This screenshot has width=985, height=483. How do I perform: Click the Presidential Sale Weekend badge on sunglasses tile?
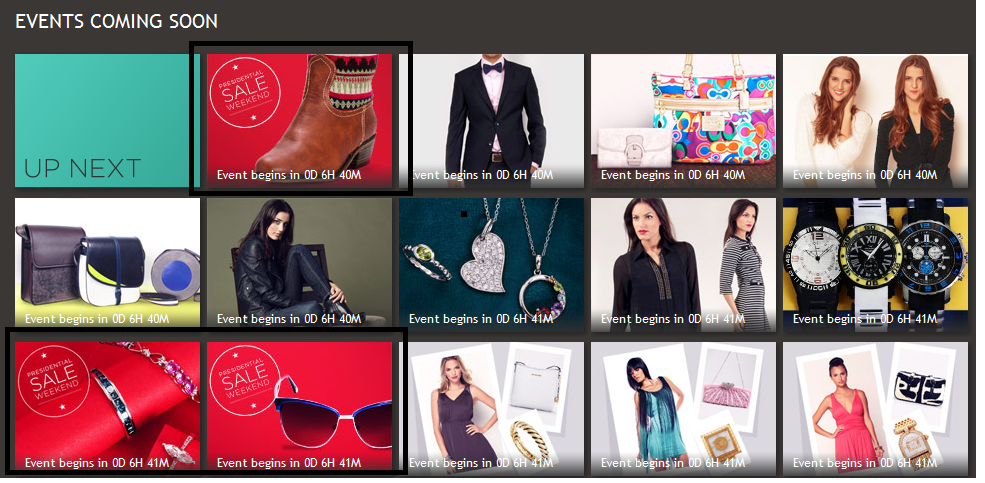pyautogui.click(x=245, y=381)
